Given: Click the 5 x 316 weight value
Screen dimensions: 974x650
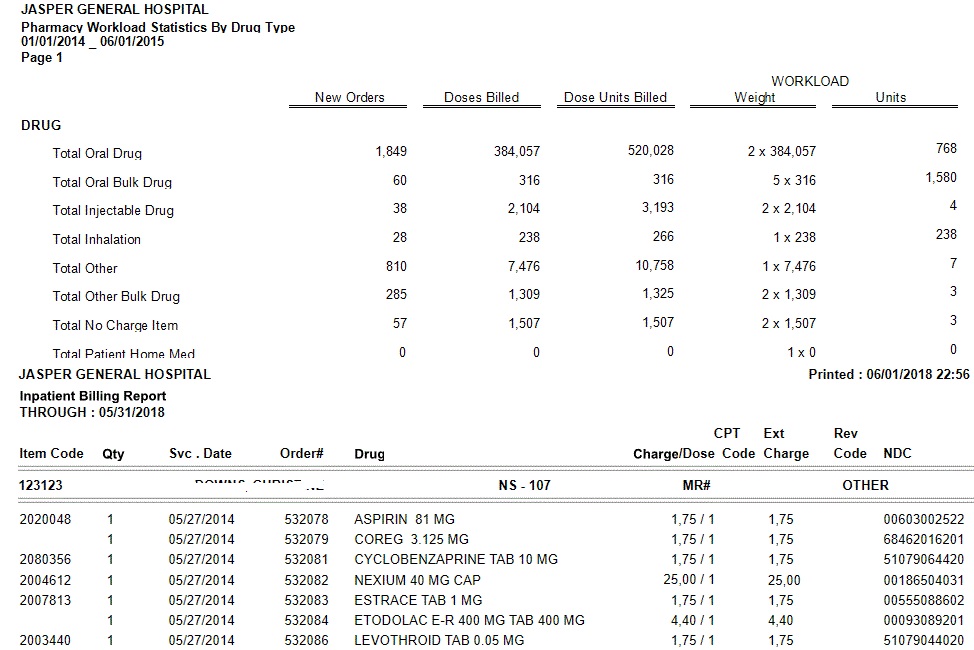Looking at the screenshot, I should click(x=794, y=181).
